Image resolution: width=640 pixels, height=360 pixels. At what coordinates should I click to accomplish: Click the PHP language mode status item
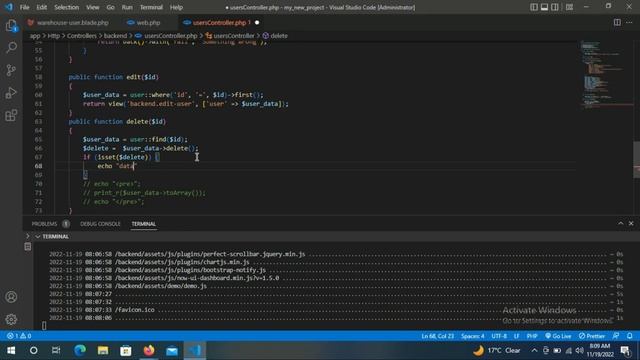tap(532, 336)
